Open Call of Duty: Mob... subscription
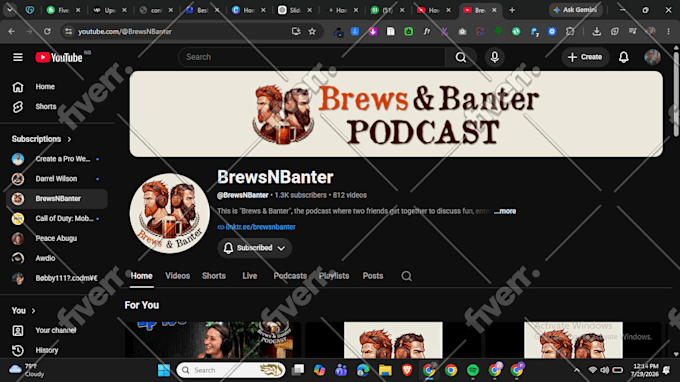 [56, 219]
